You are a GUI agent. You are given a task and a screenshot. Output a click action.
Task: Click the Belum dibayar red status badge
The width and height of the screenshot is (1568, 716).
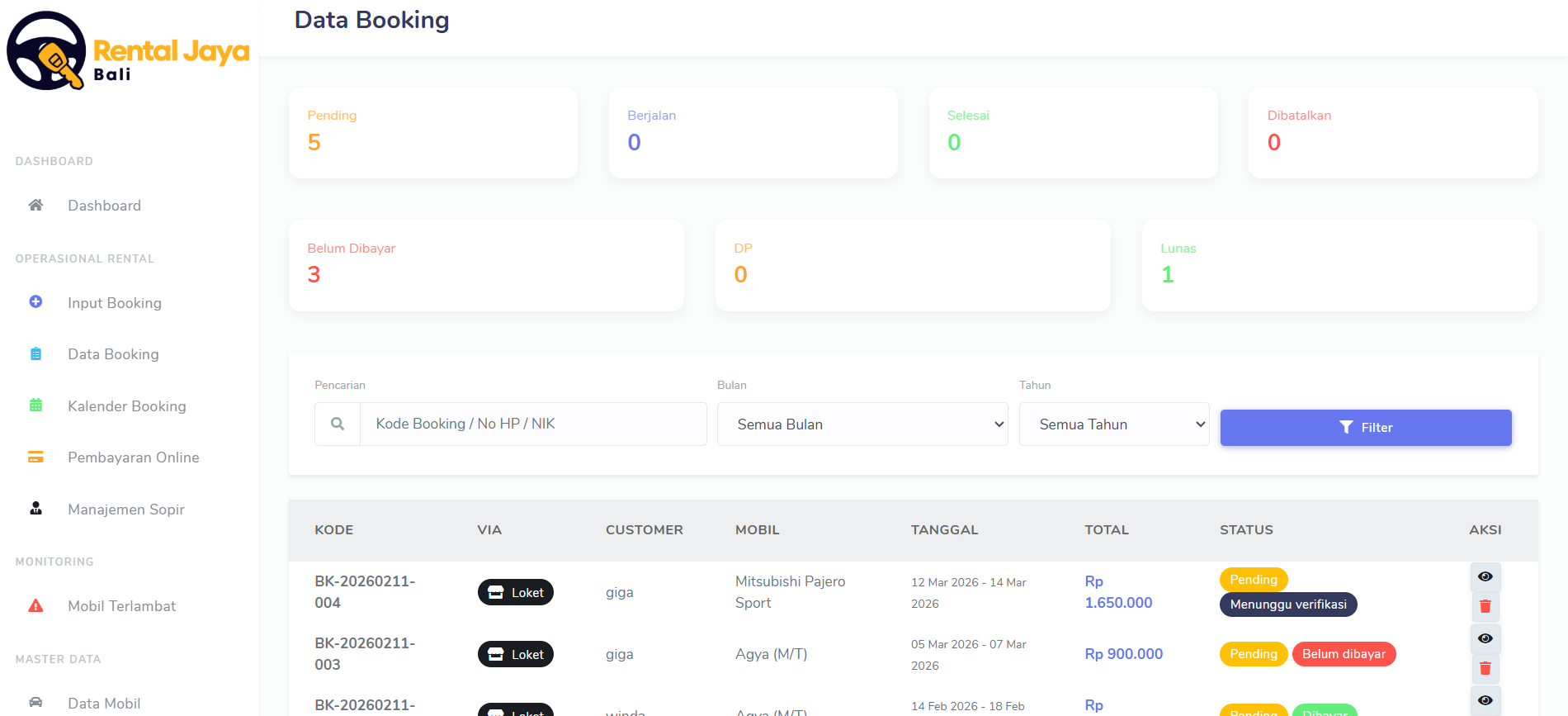(x=1344, y=654)
